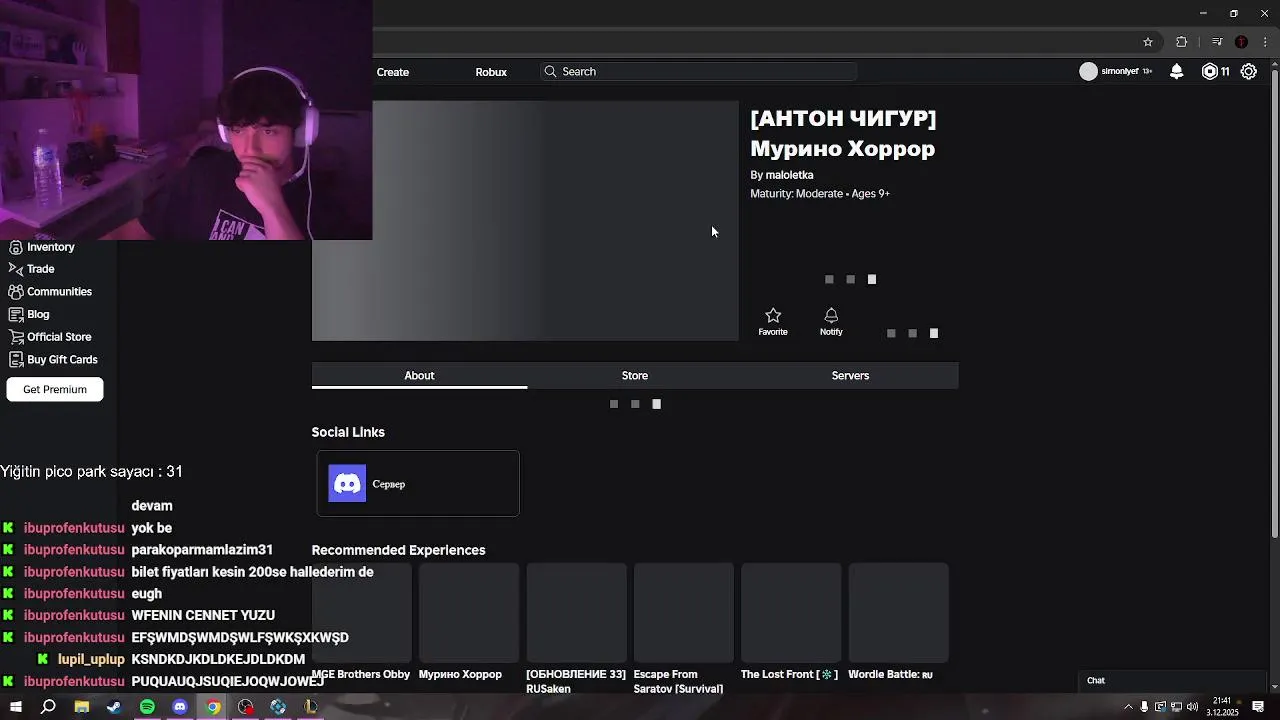Click the microphone tray icon
This screenshot has height=720, width=1280.
(1144, 707)
